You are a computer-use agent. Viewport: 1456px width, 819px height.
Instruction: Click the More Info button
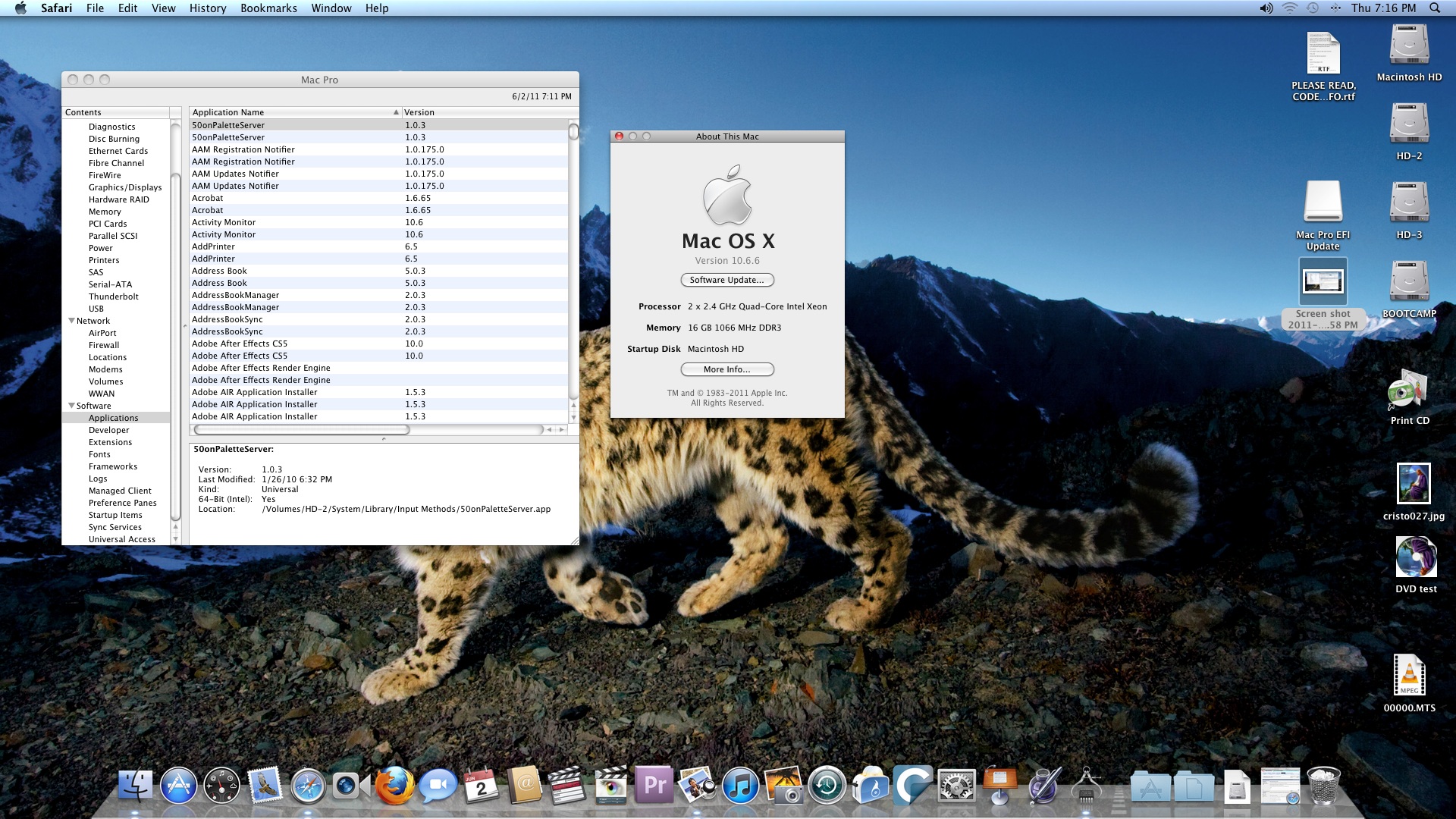click(x=726, y=369)
